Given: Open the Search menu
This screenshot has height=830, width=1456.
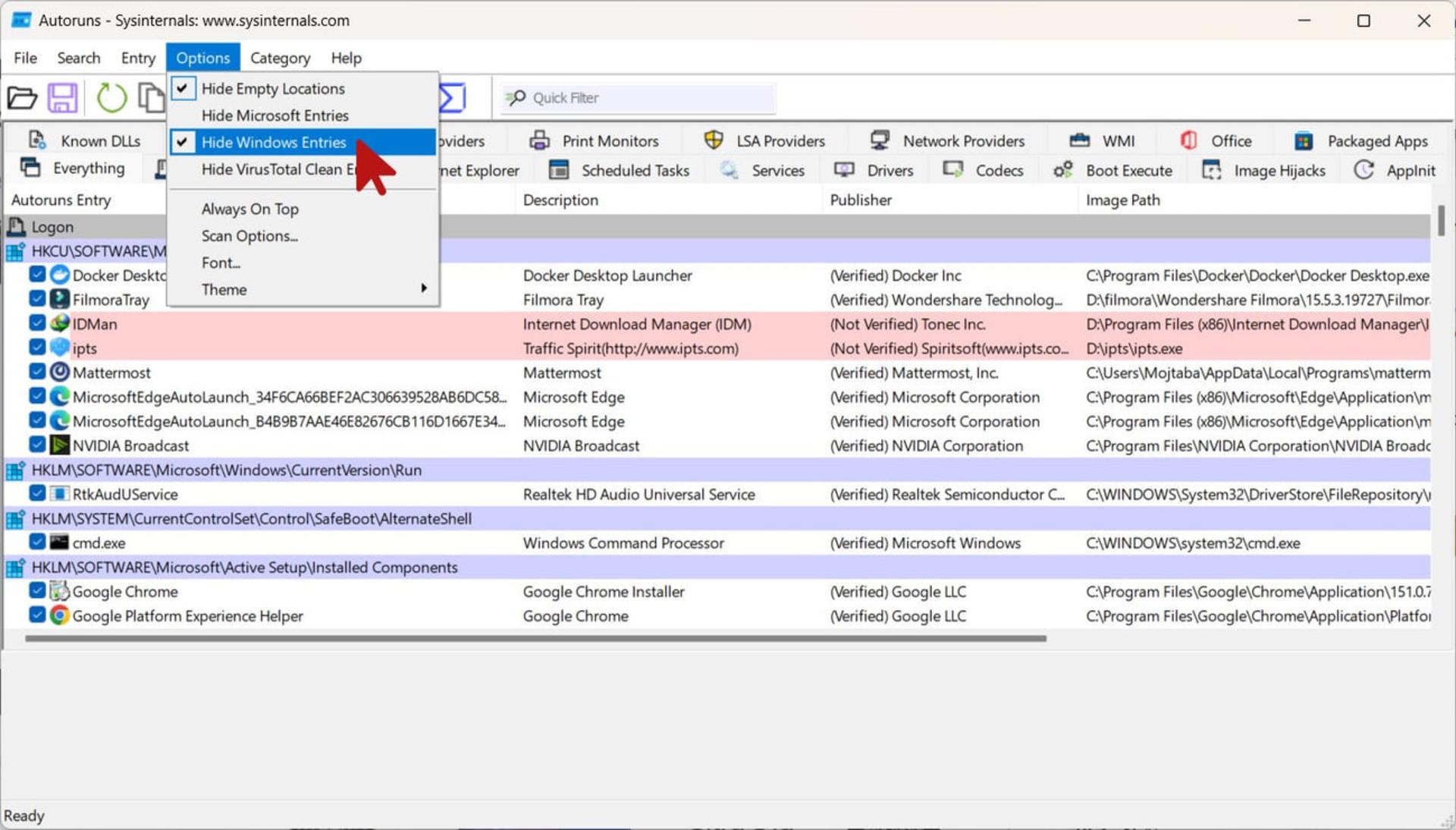Looking at the screenshot, I should (79, 58).
